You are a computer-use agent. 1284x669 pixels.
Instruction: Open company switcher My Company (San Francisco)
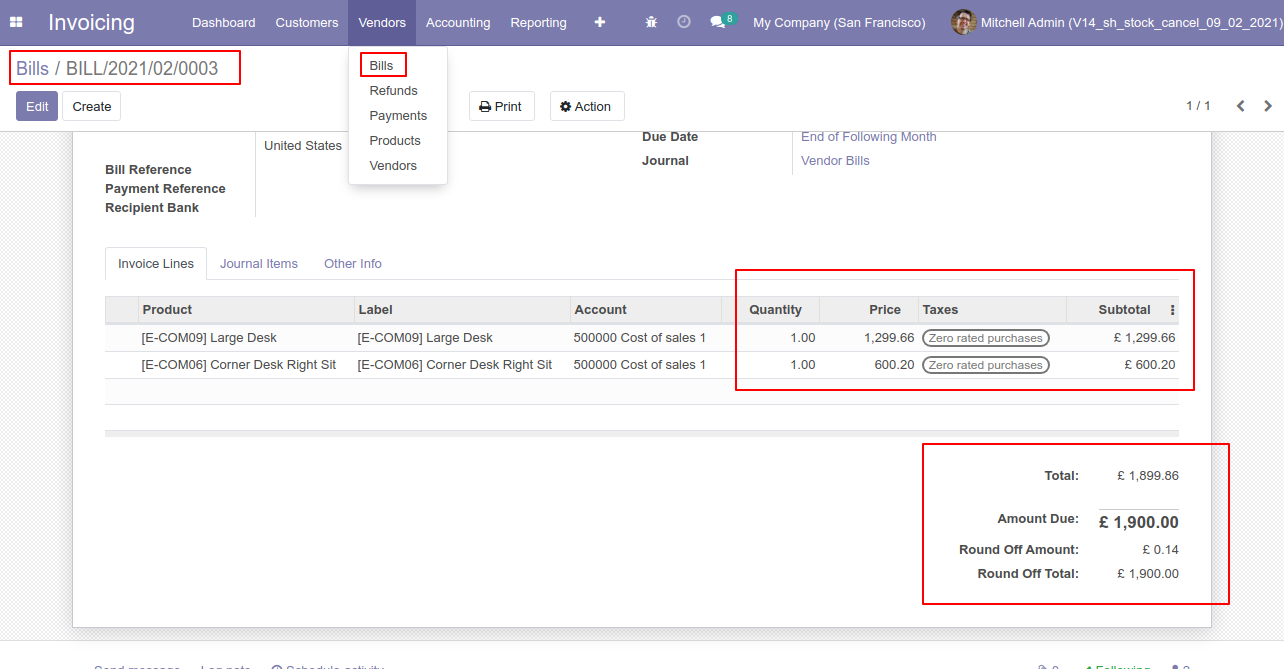click(839, 22)
